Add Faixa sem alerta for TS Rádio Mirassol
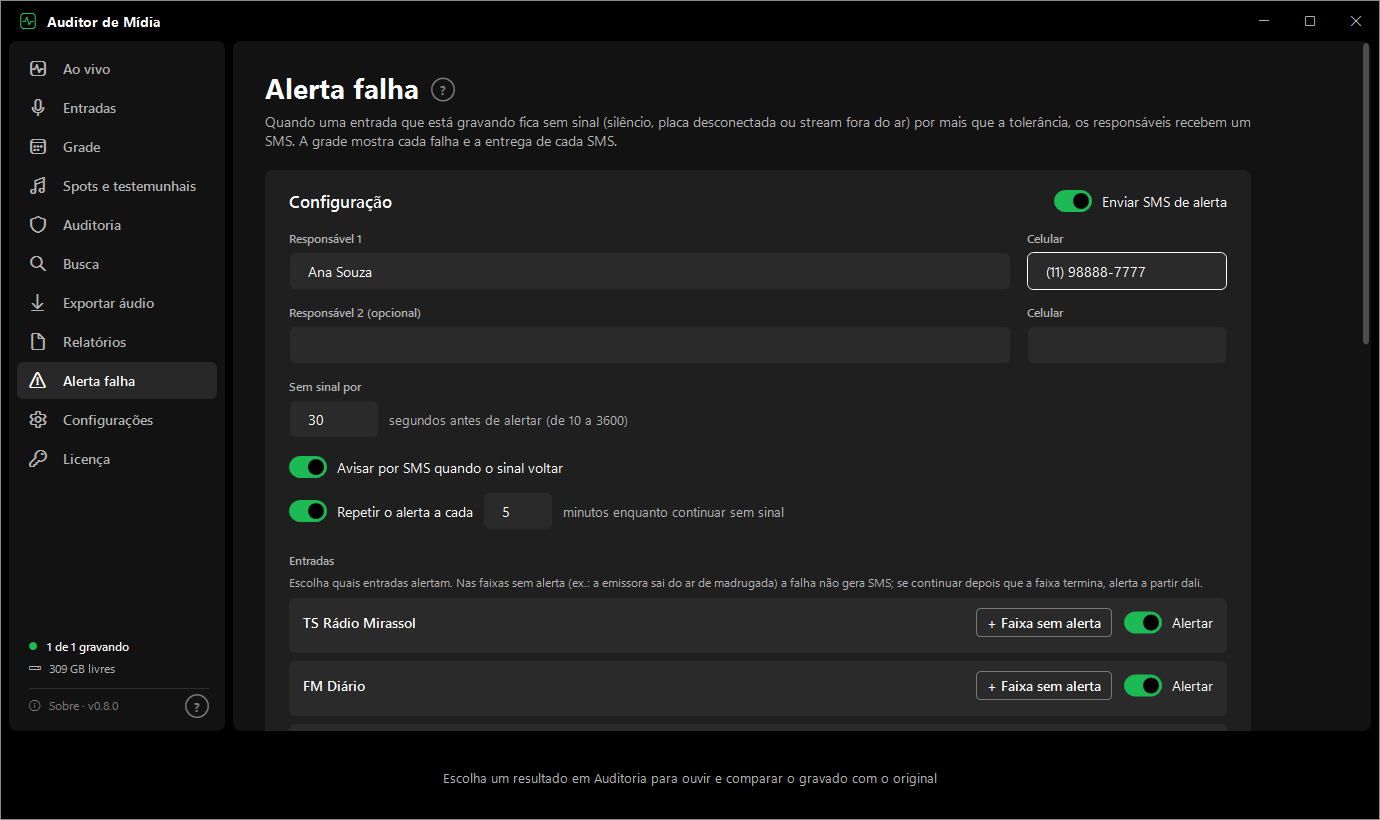Screen dimensions: 1380x820 click(x=1044, y=623)
